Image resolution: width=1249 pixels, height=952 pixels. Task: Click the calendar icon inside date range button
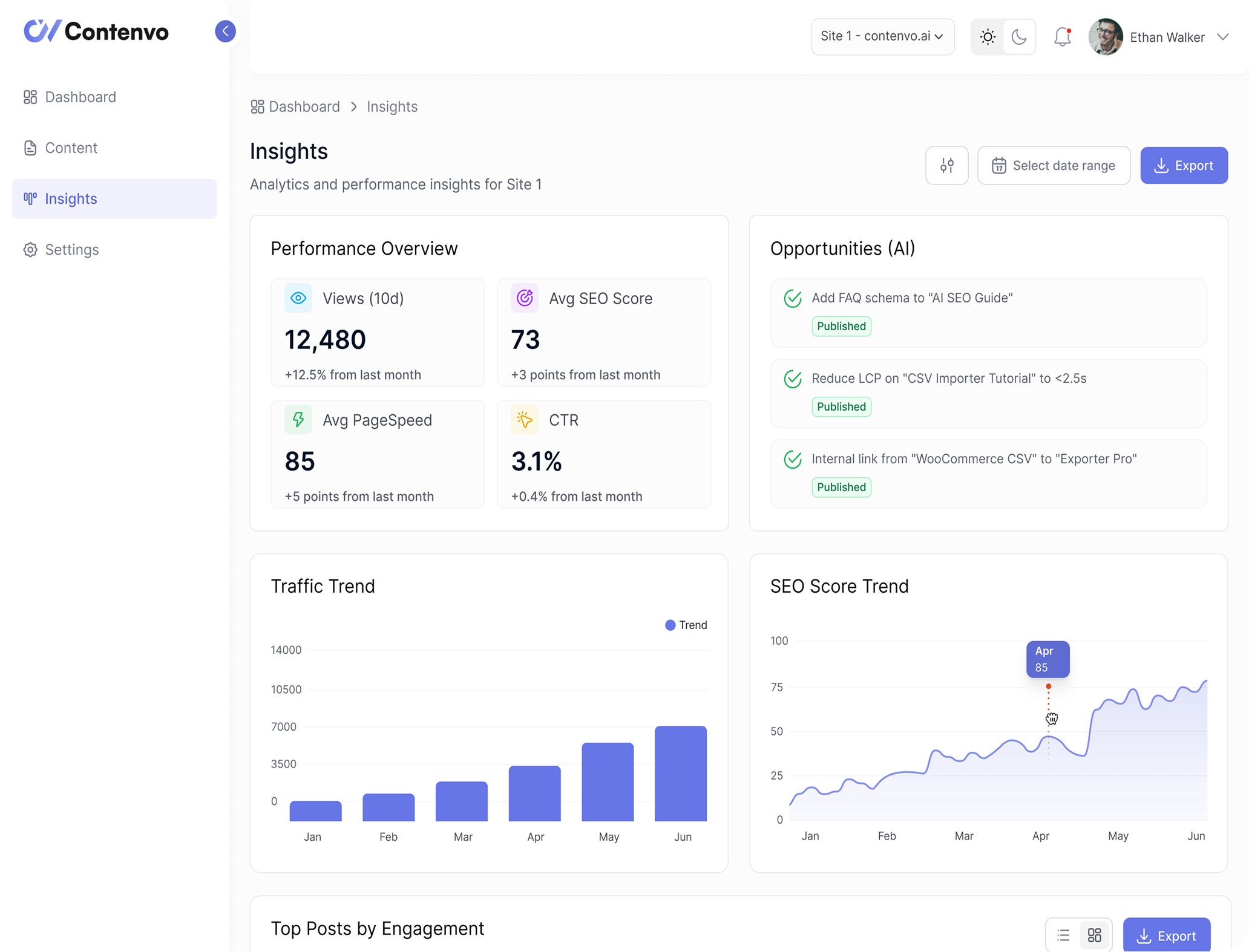(x=999, y=165)
